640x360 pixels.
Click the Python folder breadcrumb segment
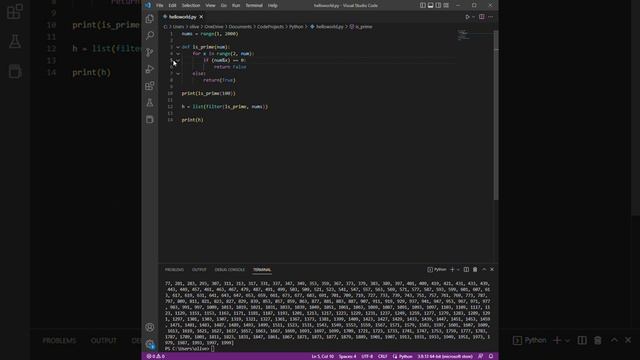pyautogui.click(x=296, y=27)
